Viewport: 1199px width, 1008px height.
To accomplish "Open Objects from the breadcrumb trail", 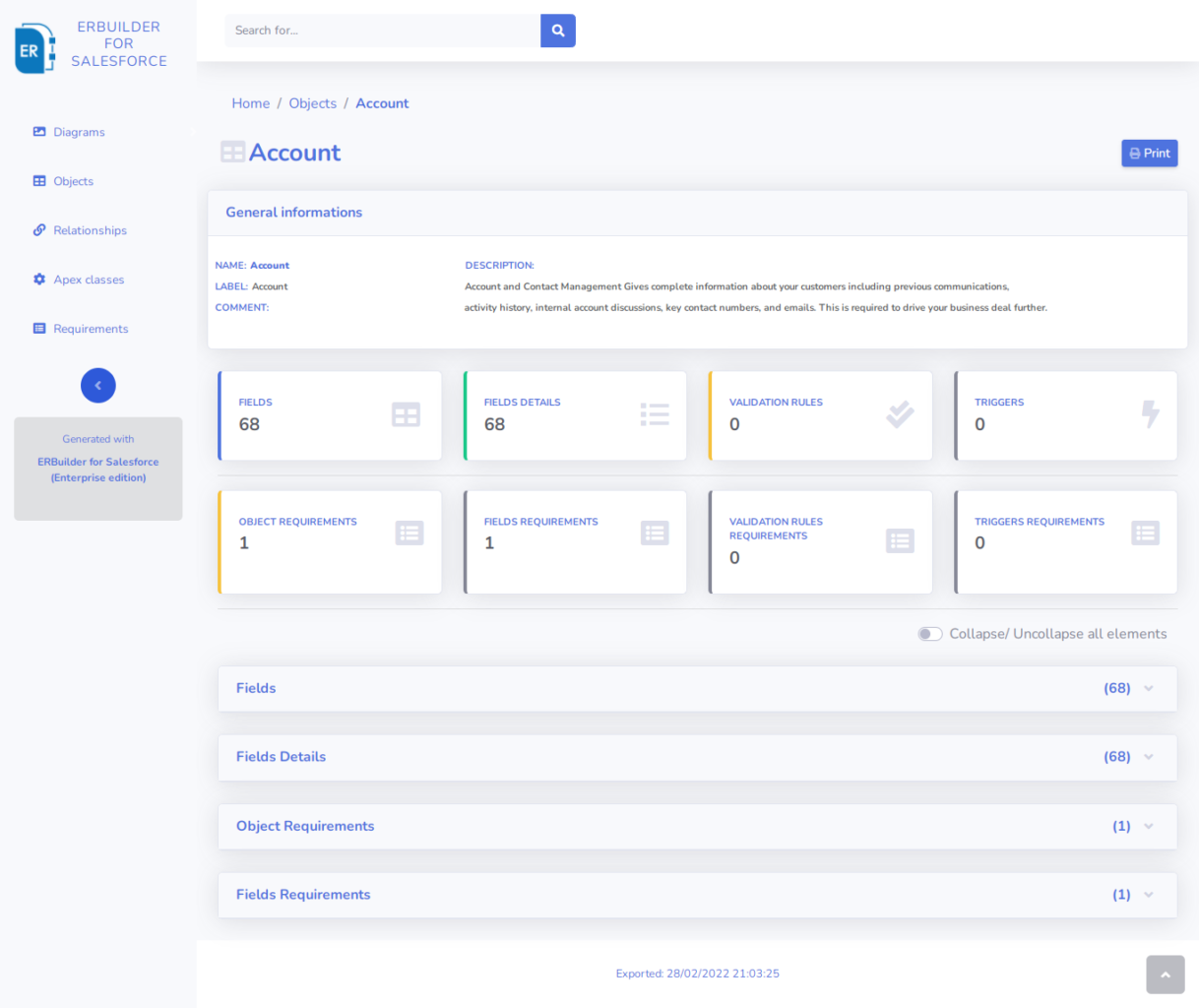I will pos(312,103).
